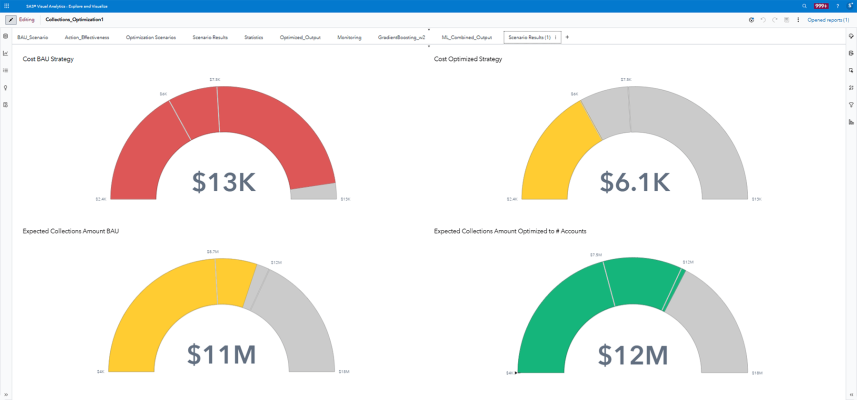The width and height of the screenshot is (857, 400).
Task: Open the Data pane in left sidebar
Action: (6, 36)
